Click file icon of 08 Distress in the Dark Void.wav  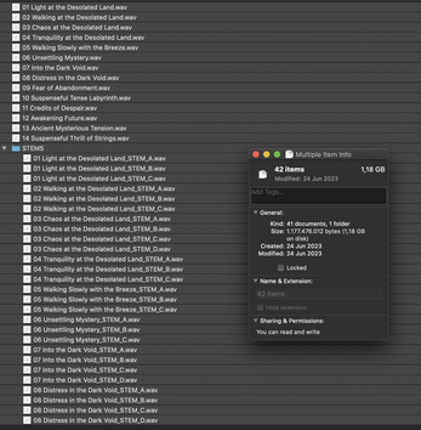coord(16,78)
